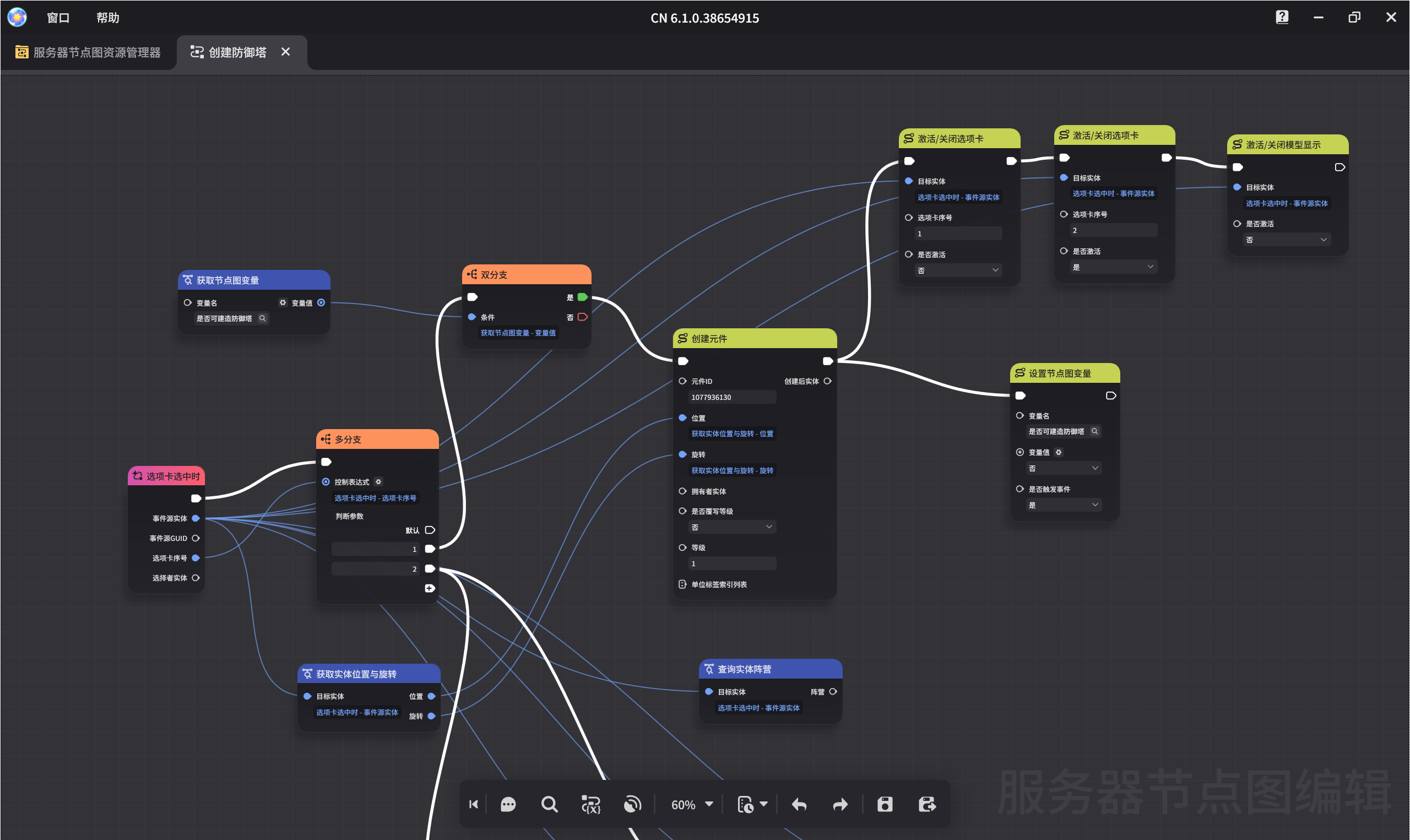Click the 元件ID field 1077936130

tap(731, 397)
